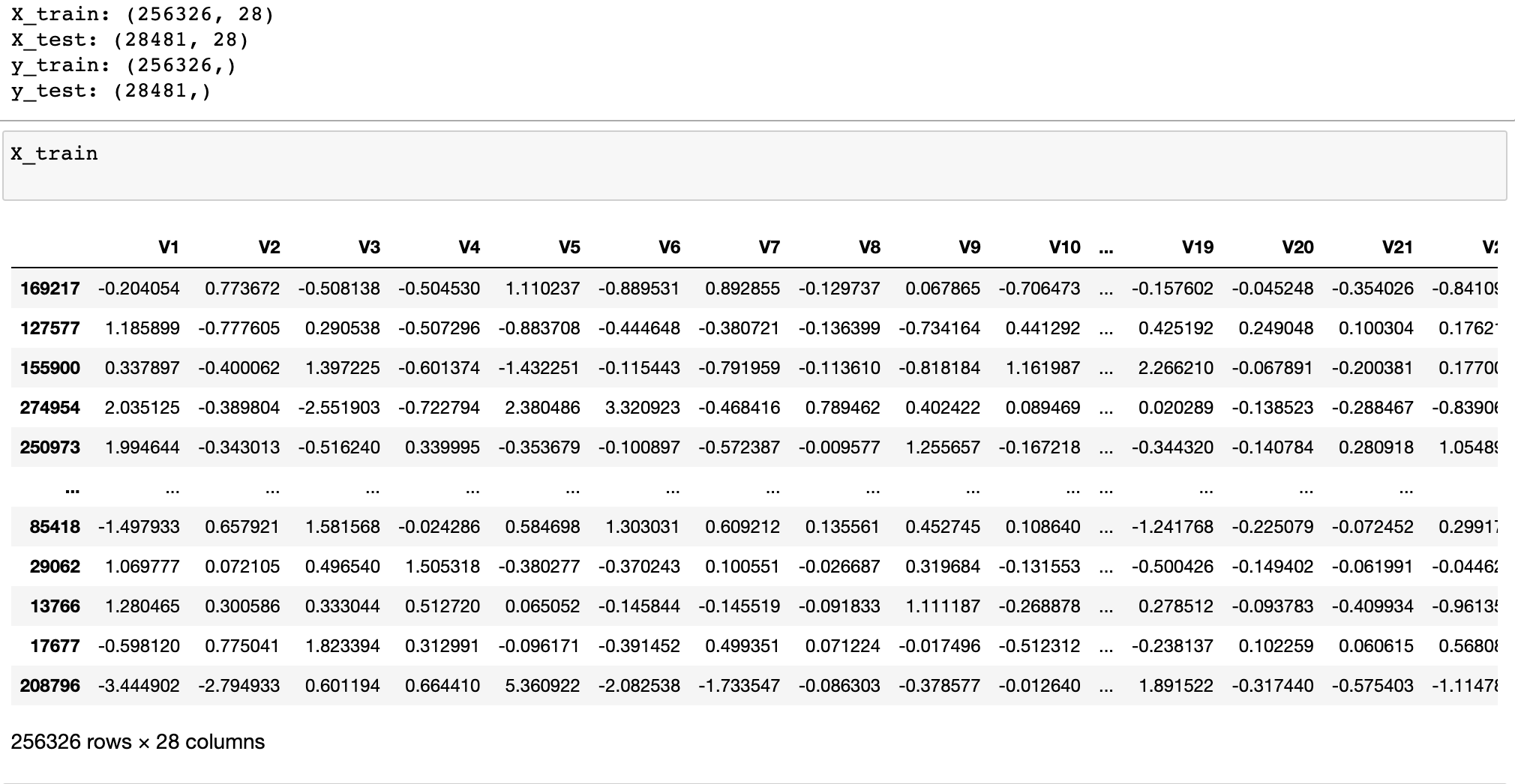Click the value 1.505318 under V4
The image size is (1515, 784).
(441, 567)
